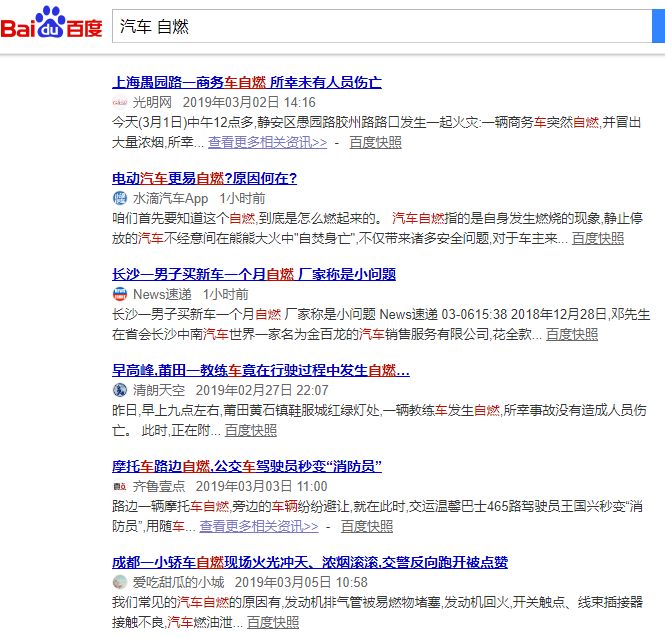This screenshot has width=665, height=638.
Task: Click the 爱吃甜瓜的小城 avatar icon
Action: (120, 582)
